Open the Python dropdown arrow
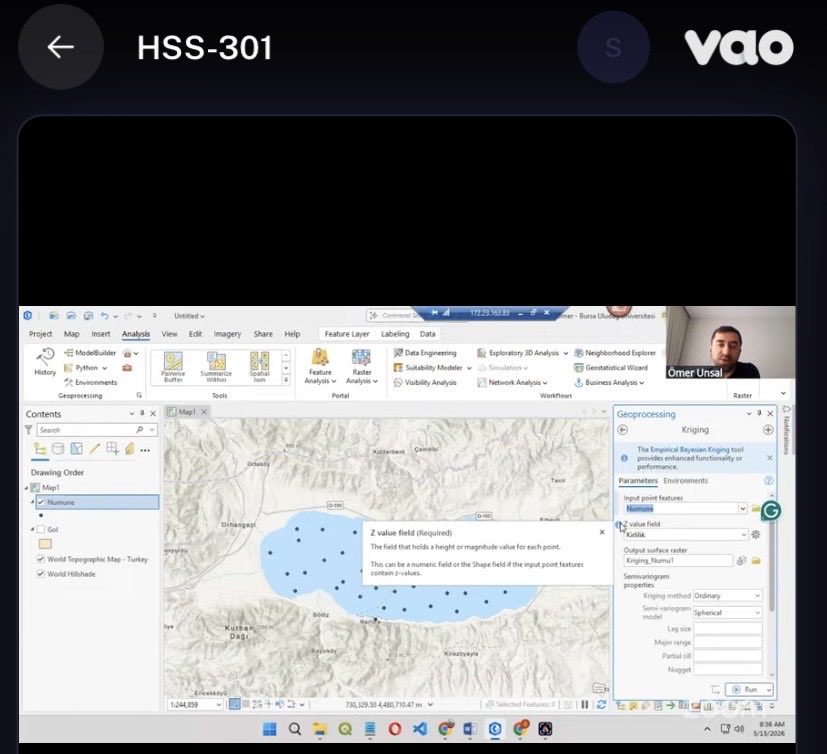Image resolution: width=827 pixels, height=754 pixels. coord(104,368)
